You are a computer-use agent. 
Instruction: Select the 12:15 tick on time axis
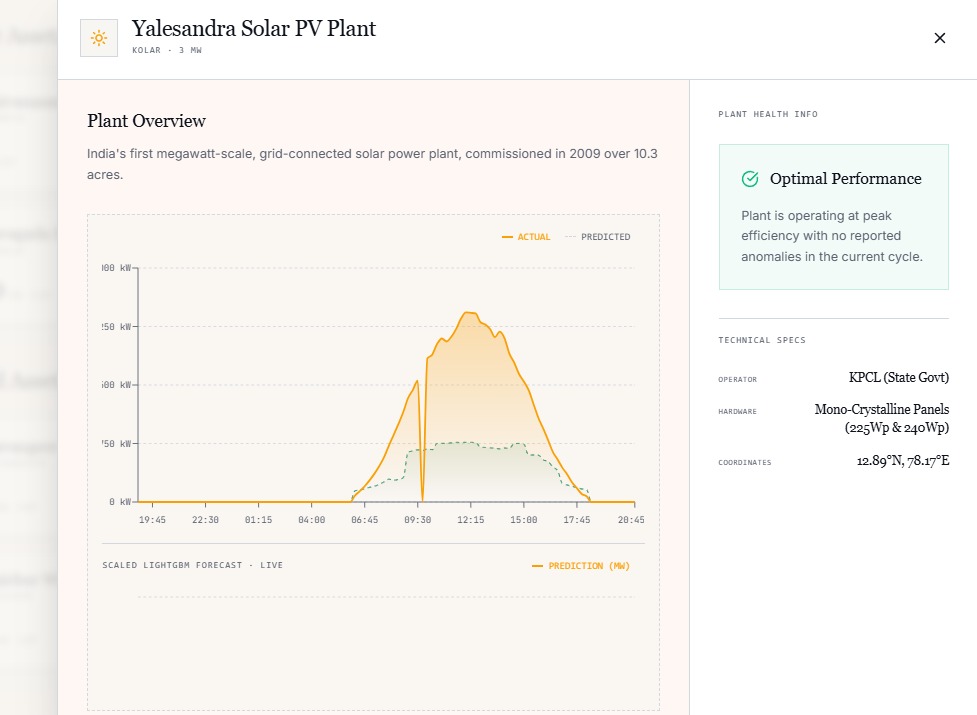click(470, 519)
